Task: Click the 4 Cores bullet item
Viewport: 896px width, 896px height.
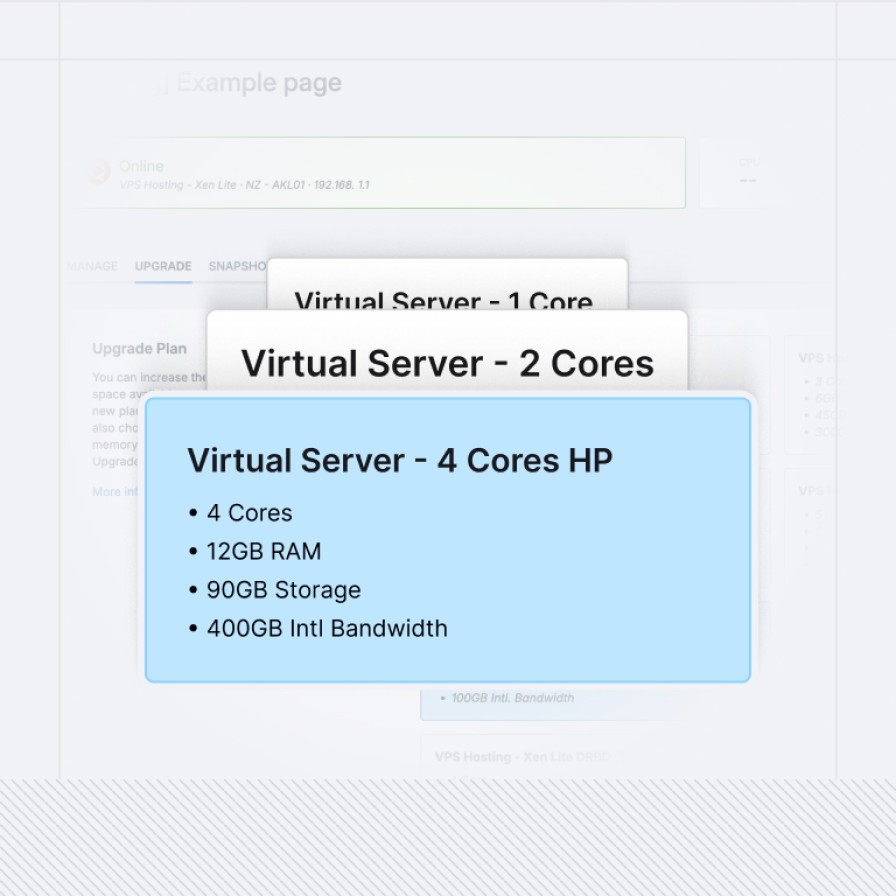Action: (249, 513)
